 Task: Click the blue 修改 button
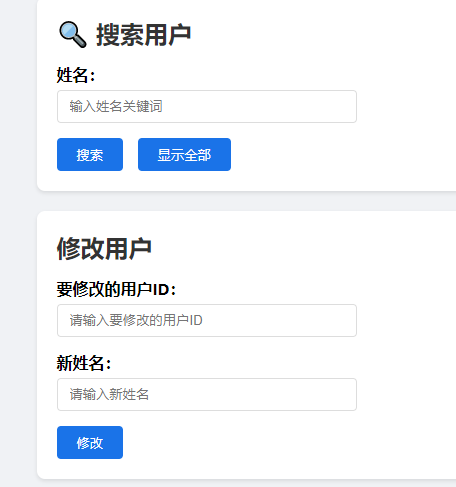pyautogui.click(x=90, y=442)
